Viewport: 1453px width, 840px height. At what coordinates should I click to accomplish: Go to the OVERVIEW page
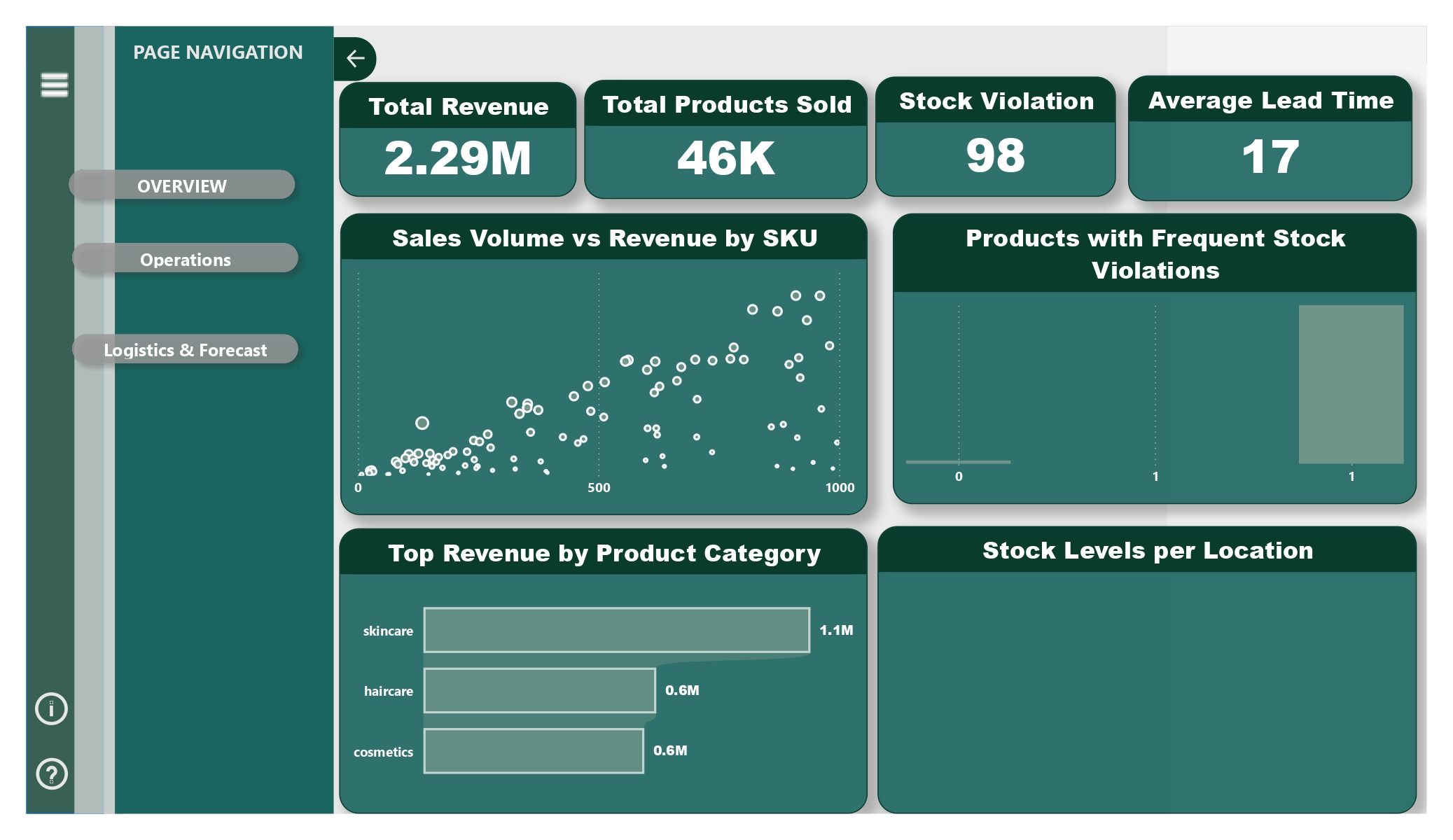coord(182,185)
